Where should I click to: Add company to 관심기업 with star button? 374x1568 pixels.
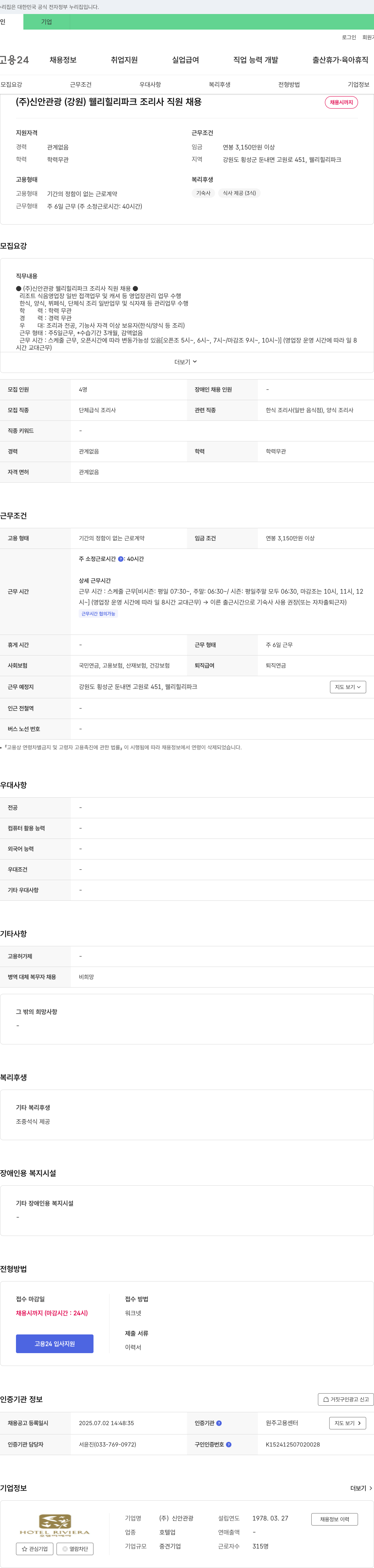pos(35,1549)
